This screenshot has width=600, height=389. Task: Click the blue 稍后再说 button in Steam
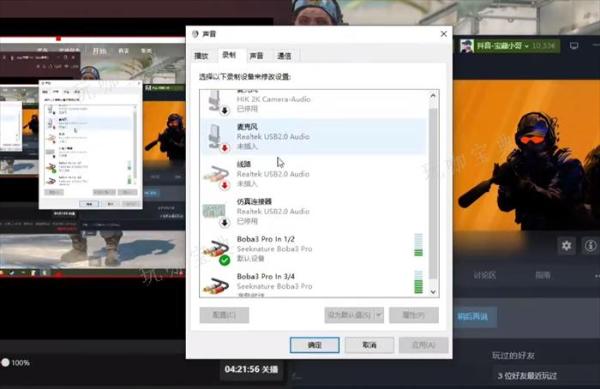(474, 317)
